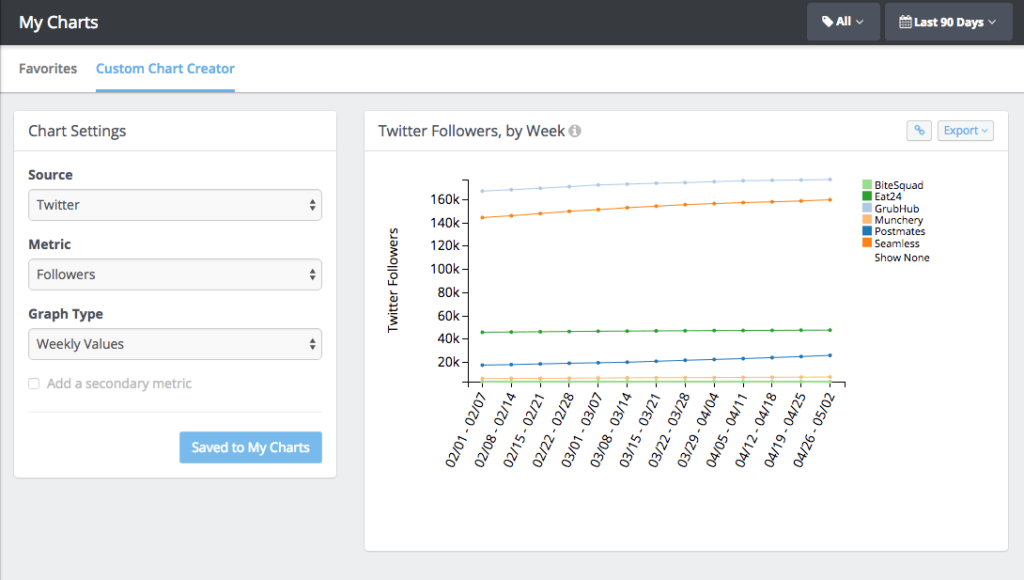The height and width of the screenshot is (580, 1024).
Task: Hide the GrubHub series via legend
Action: point(867,209)
